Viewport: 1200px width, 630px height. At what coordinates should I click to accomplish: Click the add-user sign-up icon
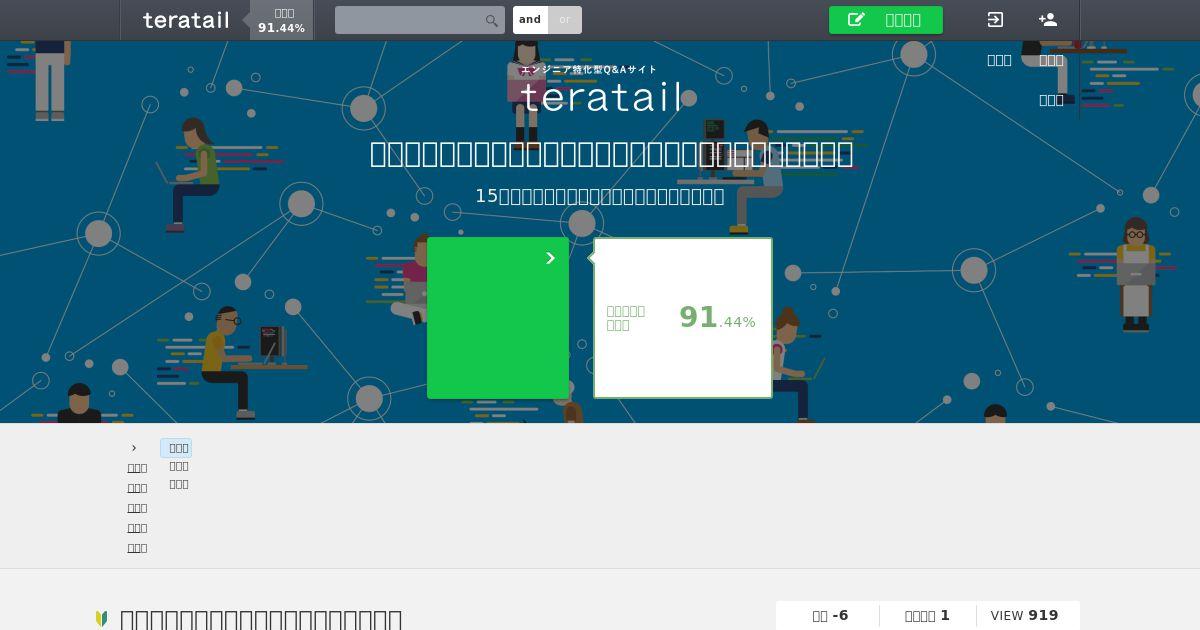pos(1048,19)
